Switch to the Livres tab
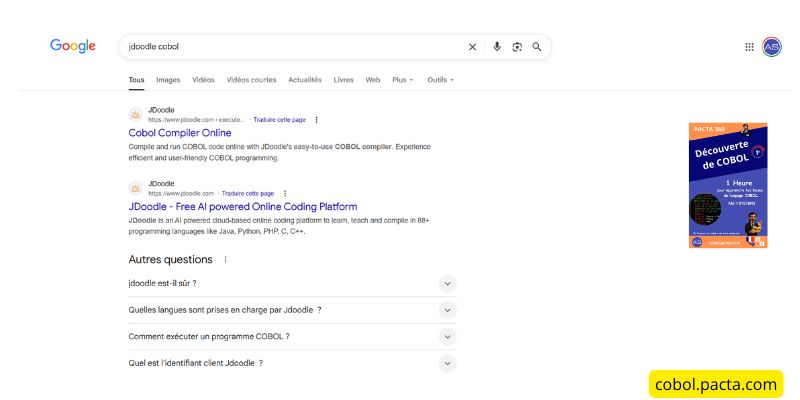This screenshot has height=400, width=800. 343,80
